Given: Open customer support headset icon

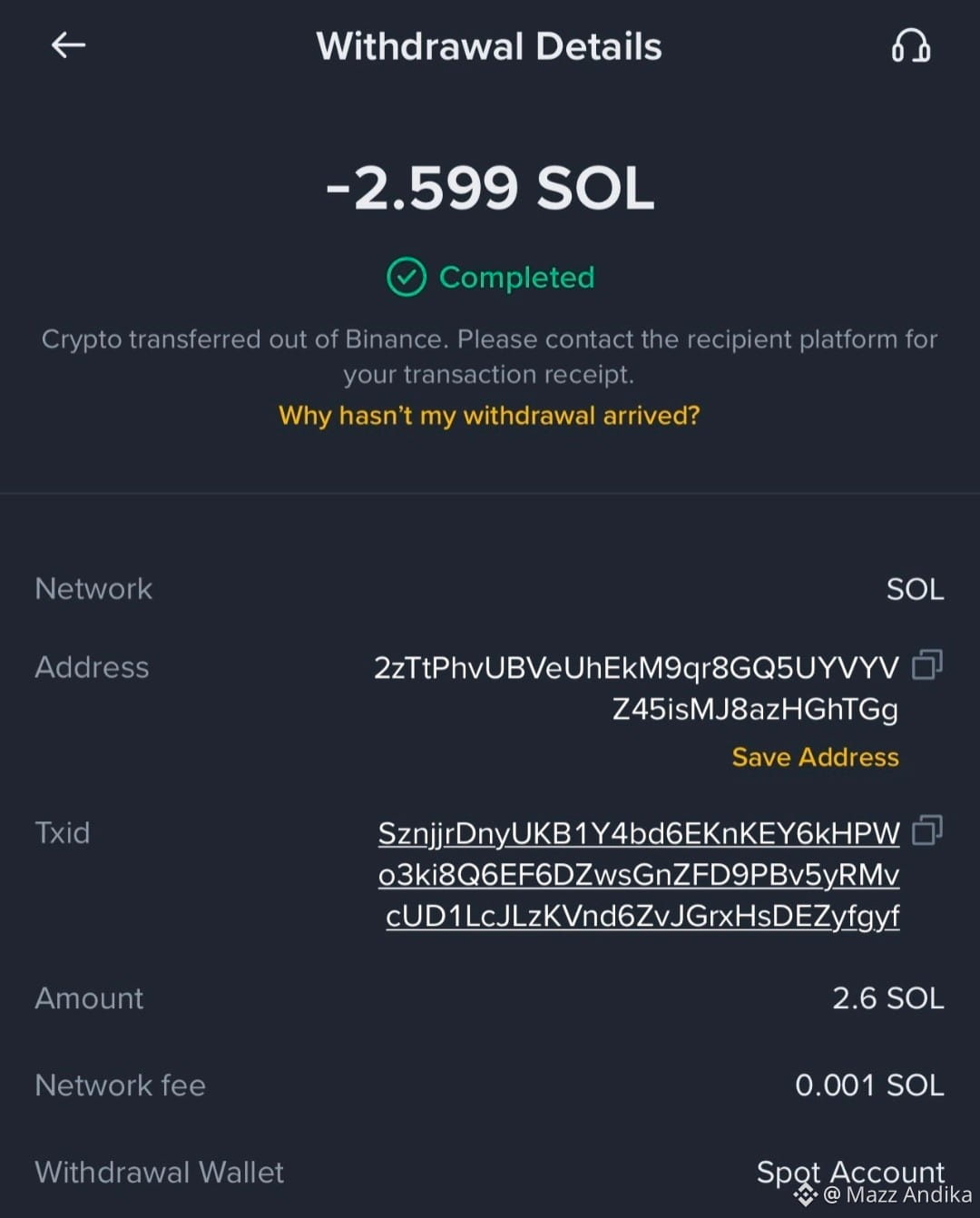Looking at the screenshot, I should pyautogui.click(x=910, y=44).
